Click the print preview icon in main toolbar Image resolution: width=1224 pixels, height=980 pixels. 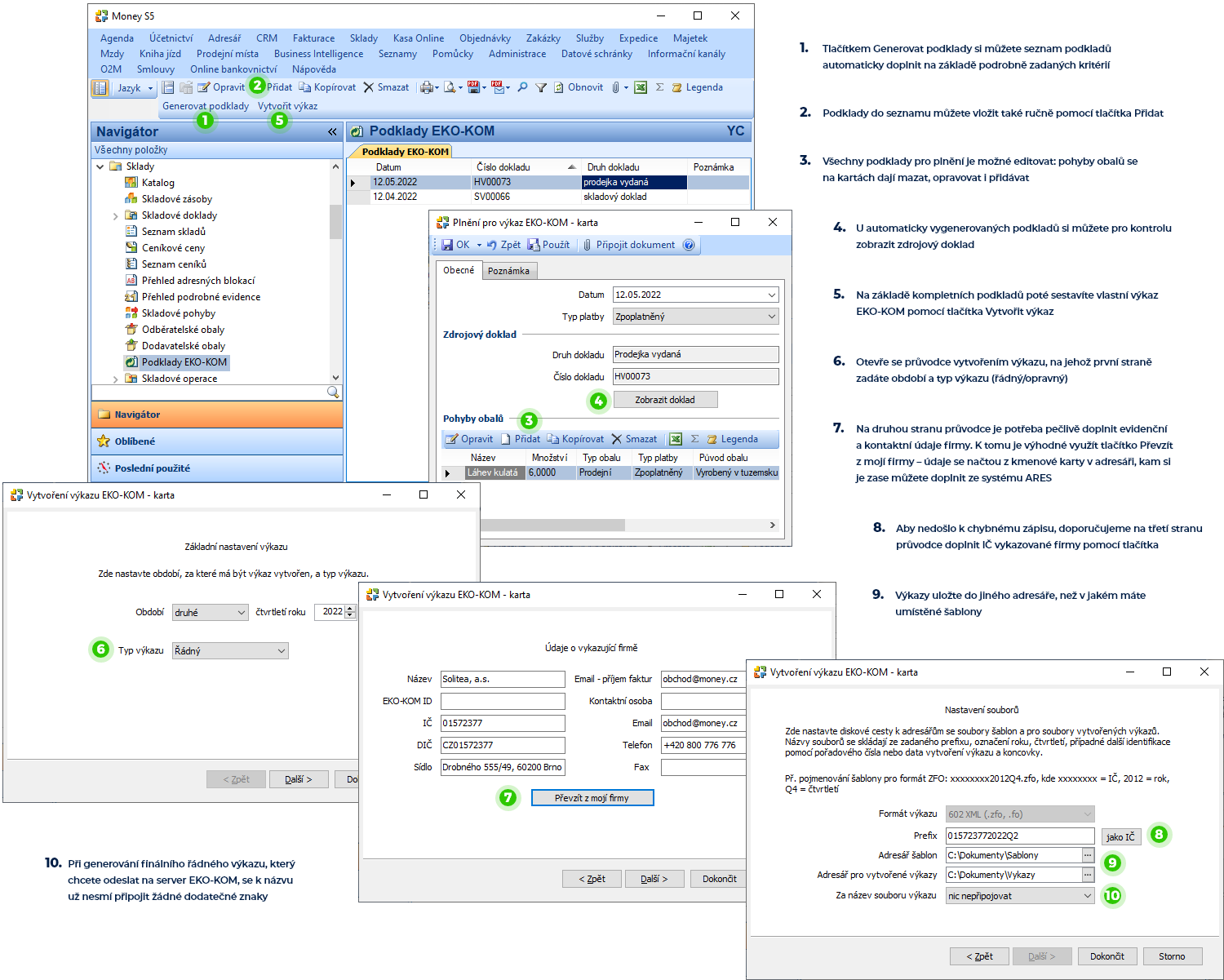click(x=450, y=87)
